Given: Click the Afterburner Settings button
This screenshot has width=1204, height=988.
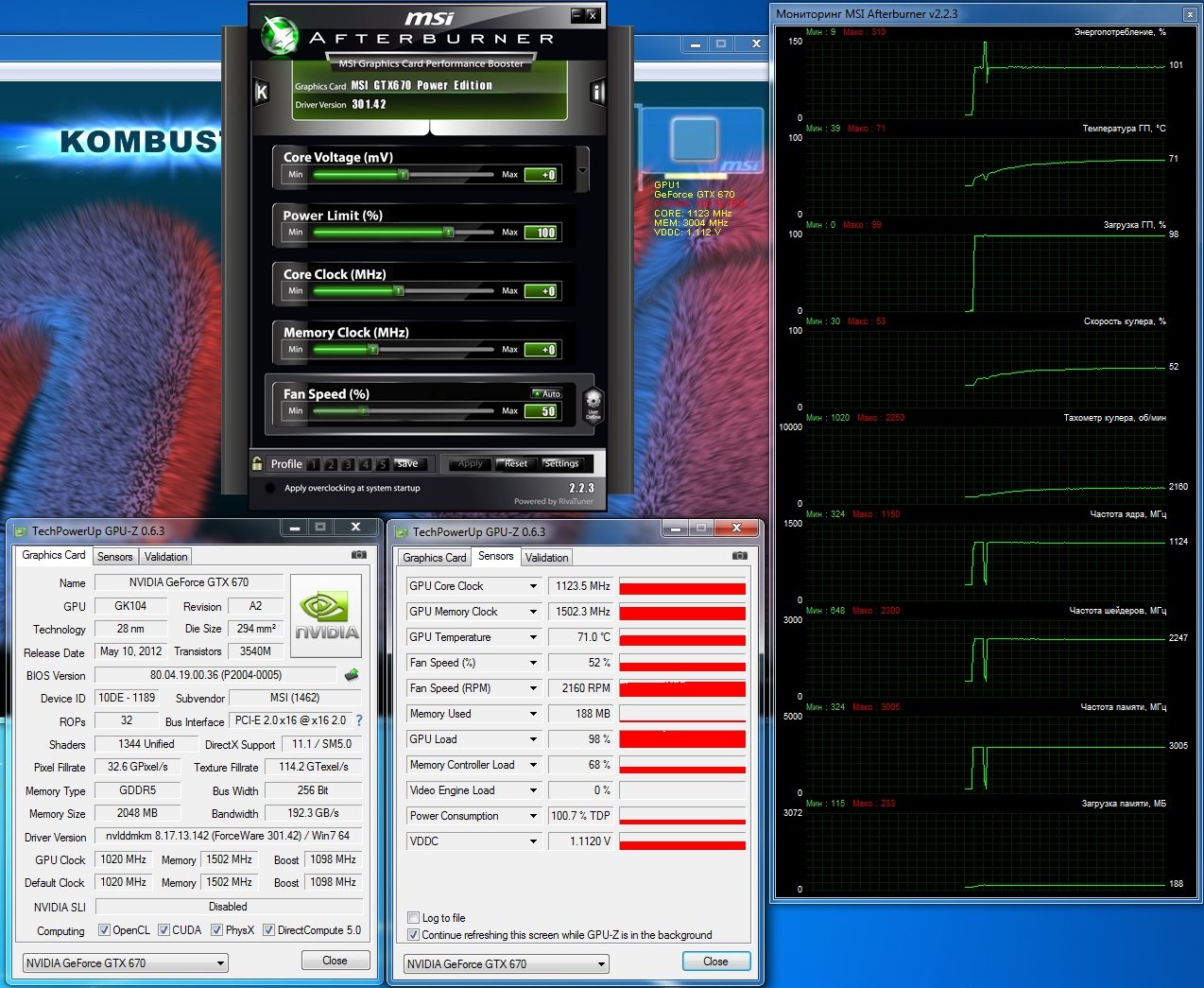Looking at the screenshot, I should [x=561, y=463].
